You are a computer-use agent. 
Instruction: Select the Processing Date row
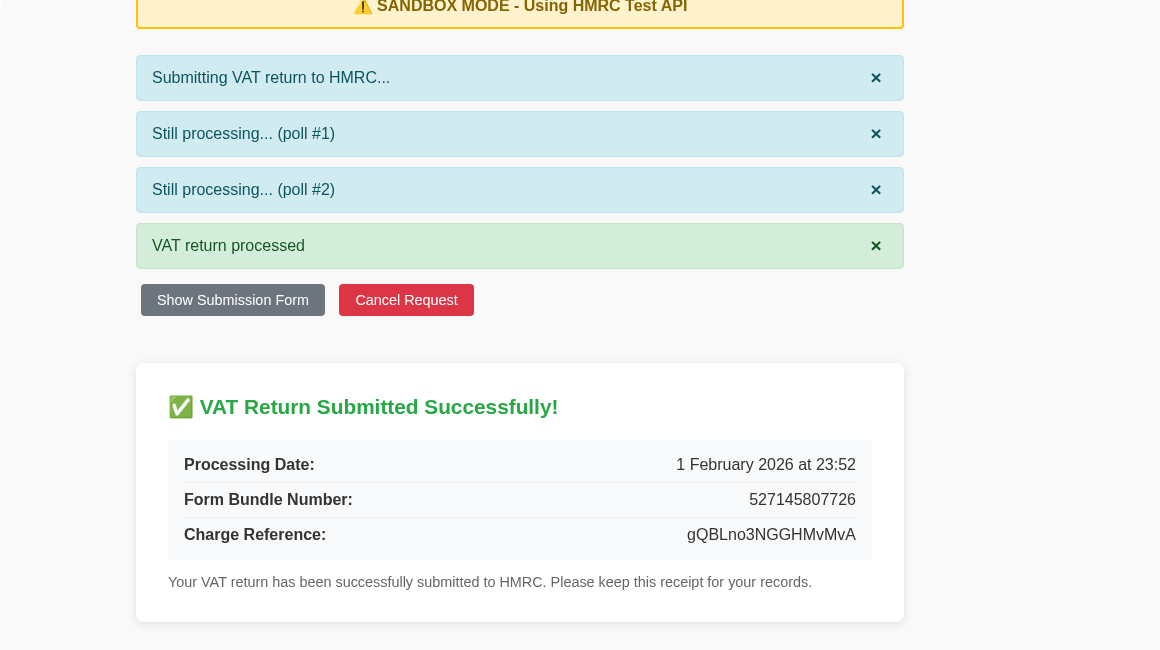(x=520, y=464)
